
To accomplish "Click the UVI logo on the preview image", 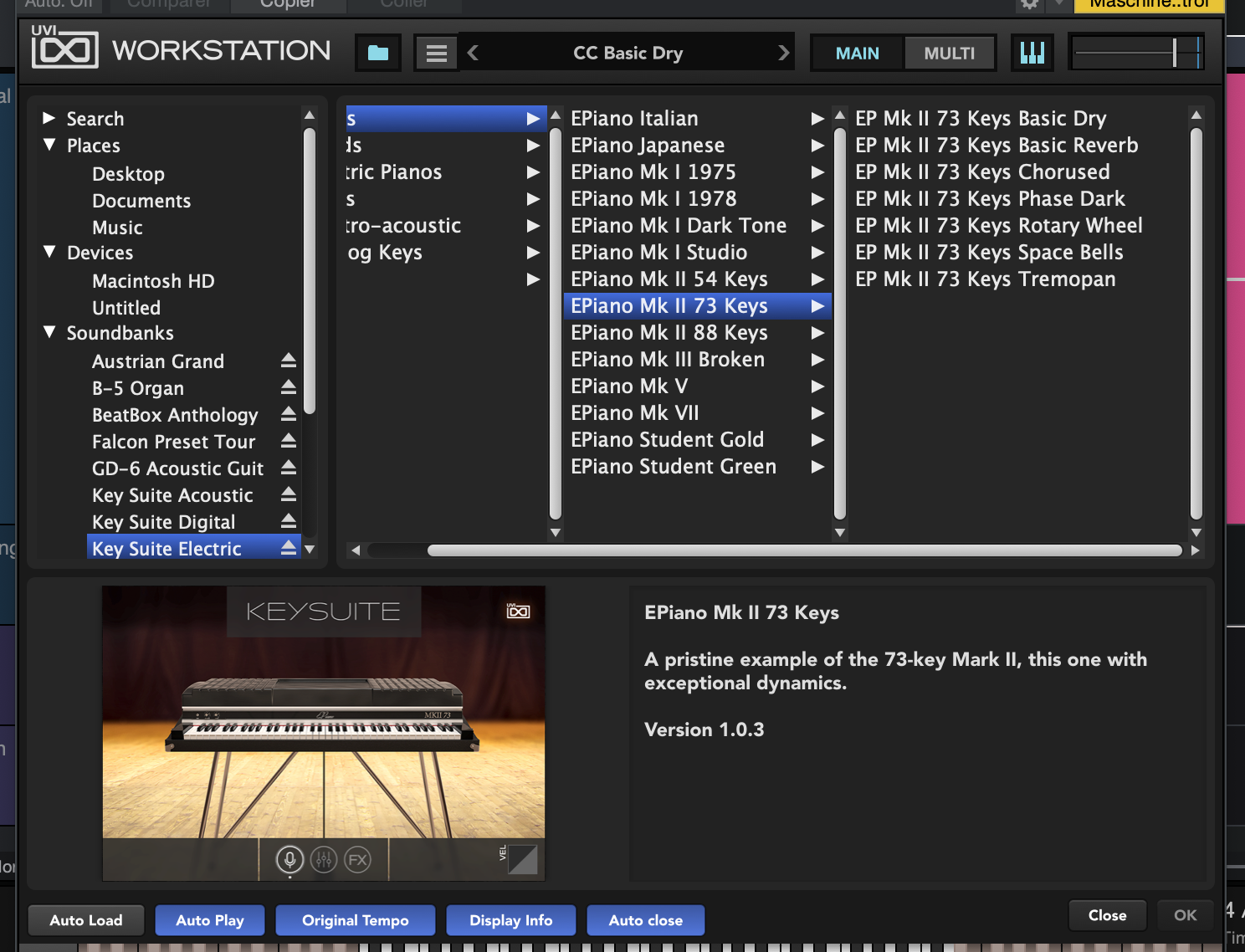I will tap(518, 611).
